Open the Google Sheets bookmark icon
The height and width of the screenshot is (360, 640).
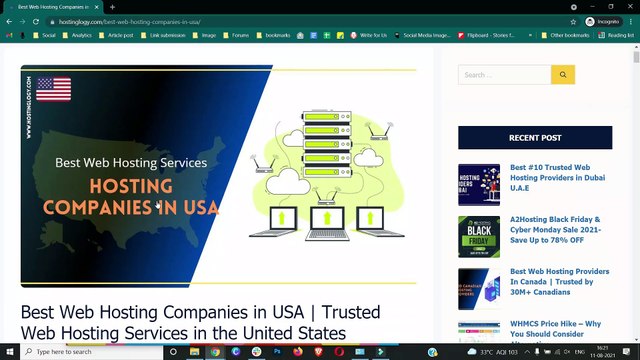pyautogui.click(x=327, y=36)
